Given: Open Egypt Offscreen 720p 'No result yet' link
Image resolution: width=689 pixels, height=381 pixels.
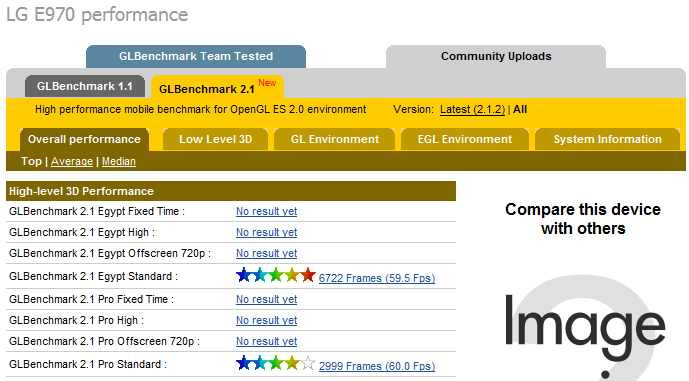Looking at the screenshot, I should (266, 254).
